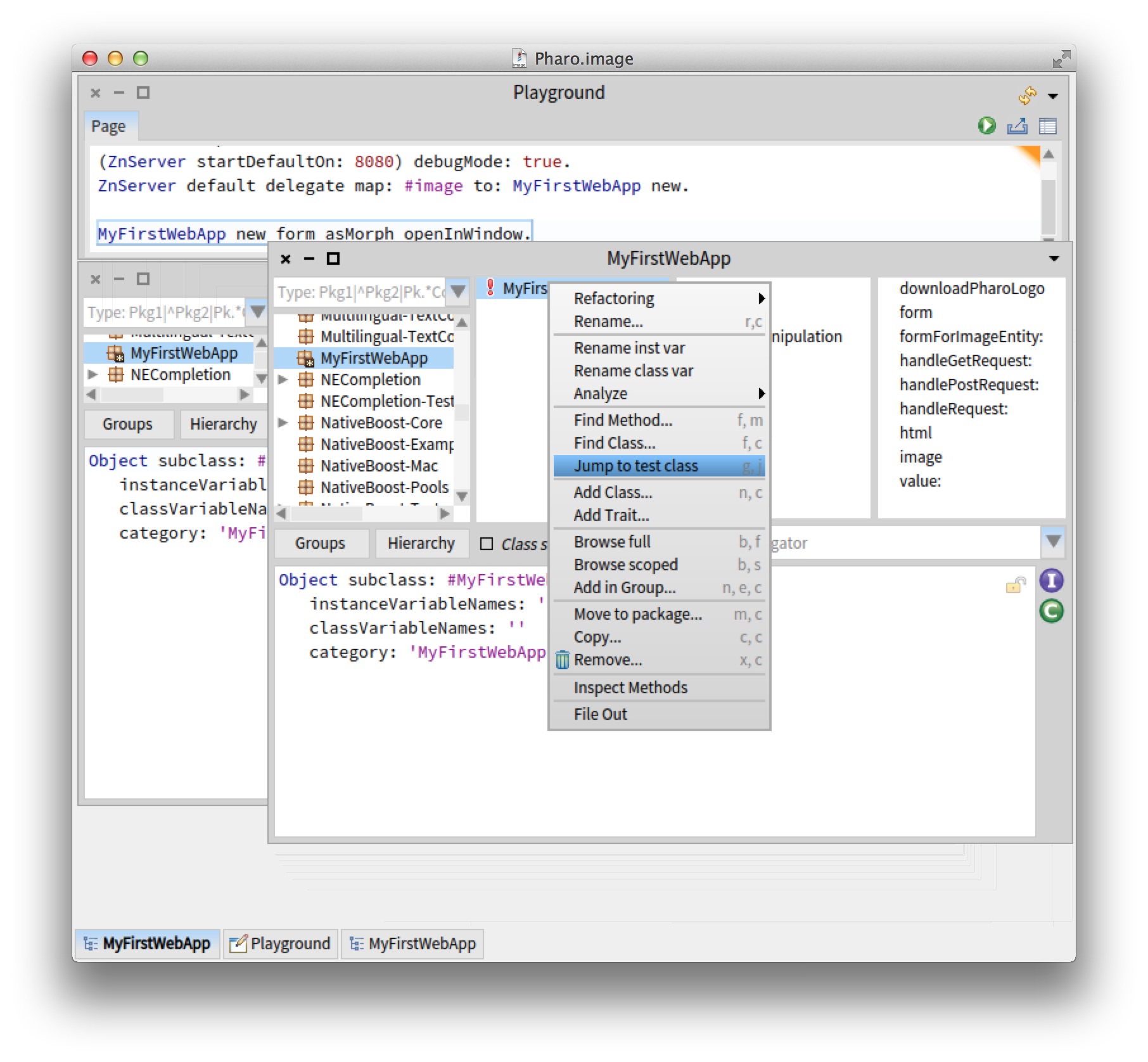The width and height of the screenshot is (1148, 1062).
Task: Click the red exclamation icon by MyFirs class
Action: 490,288
